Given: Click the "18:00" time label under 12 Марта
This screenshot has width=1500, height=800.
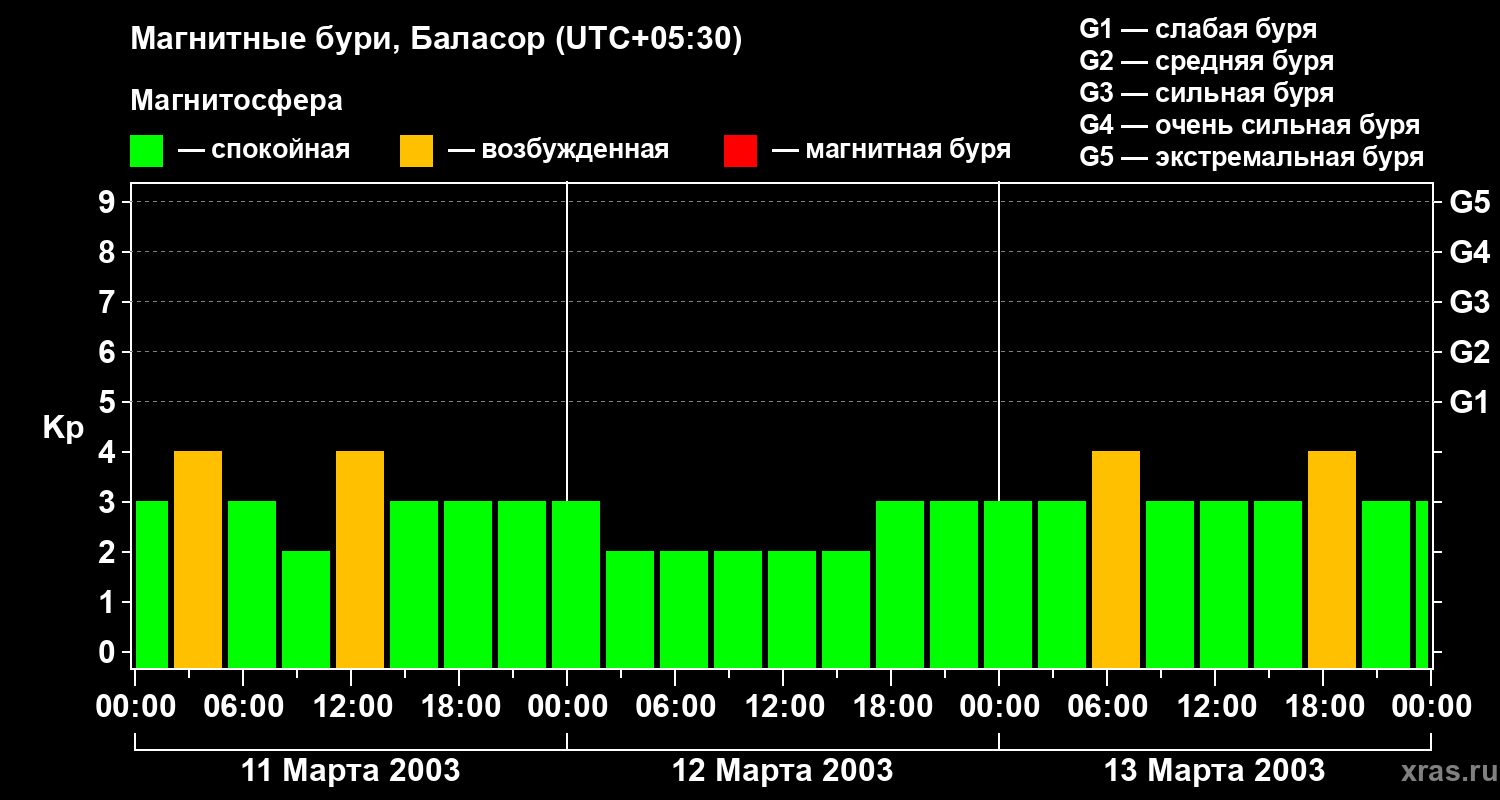Looking at the screenshot, I should [891, 707].
